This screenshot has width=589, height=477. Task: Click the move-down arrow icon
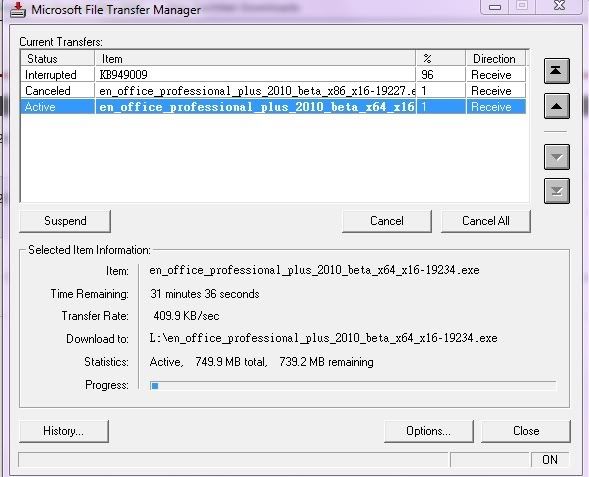pyautogui.click(x=557, y=157)
